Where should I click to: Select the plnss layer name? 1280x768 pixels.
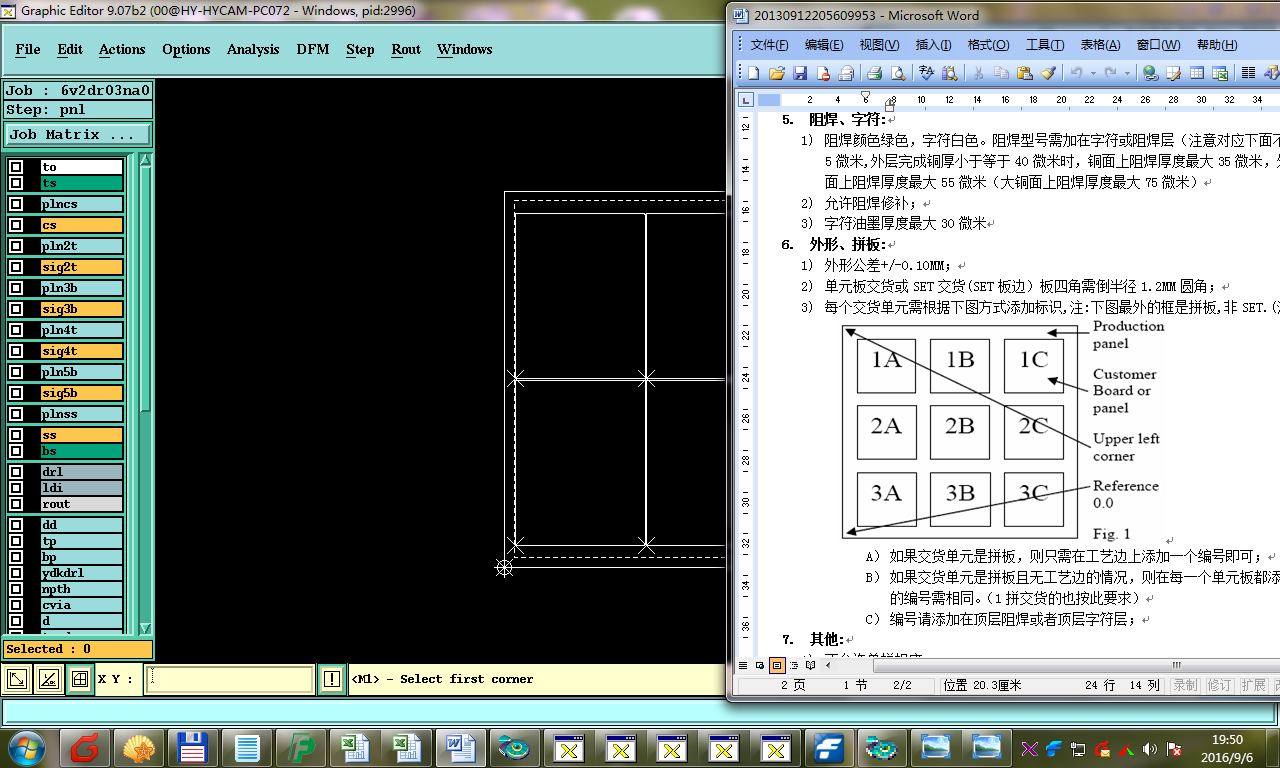tap(81, 414)
